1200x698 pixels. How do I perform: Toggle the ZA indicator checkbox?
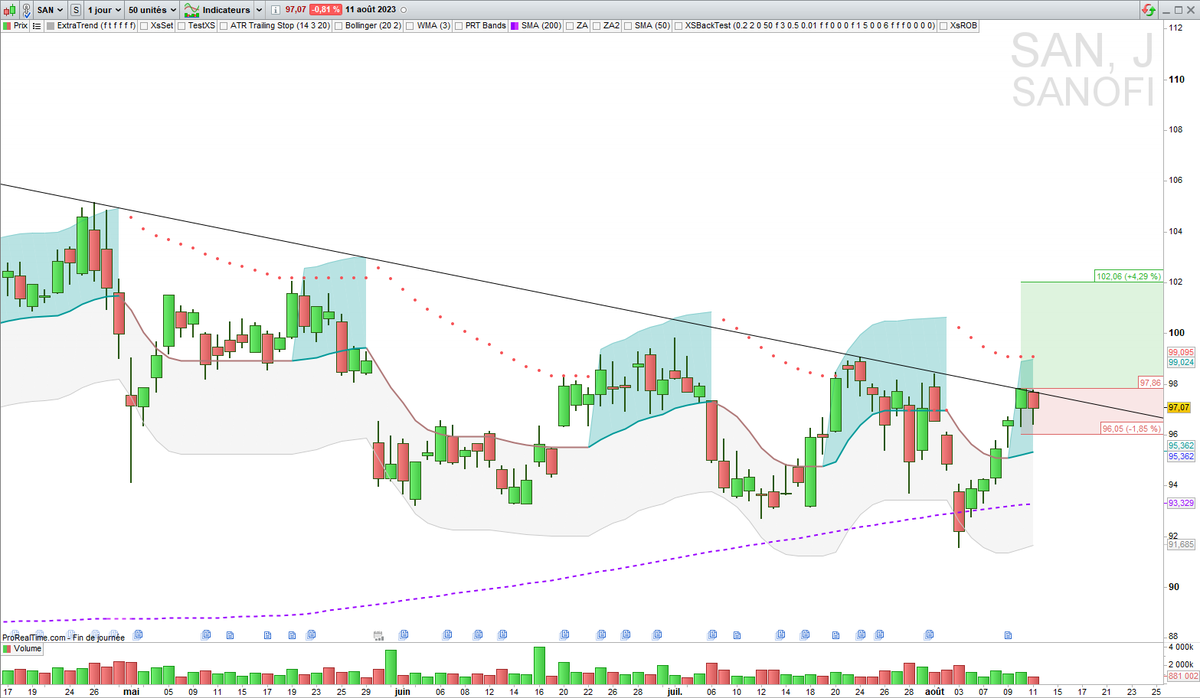click(569, 25)
